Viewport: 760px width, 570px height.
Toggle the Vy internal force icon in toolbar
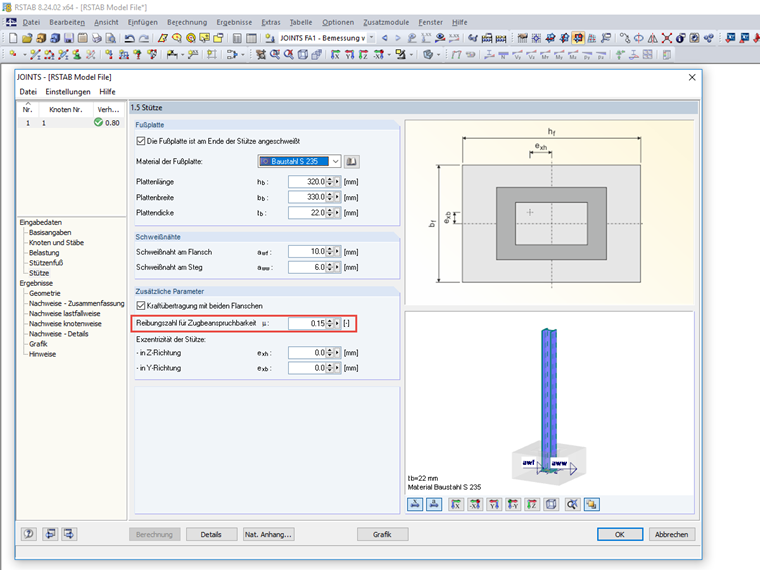[x=517, y=55]
